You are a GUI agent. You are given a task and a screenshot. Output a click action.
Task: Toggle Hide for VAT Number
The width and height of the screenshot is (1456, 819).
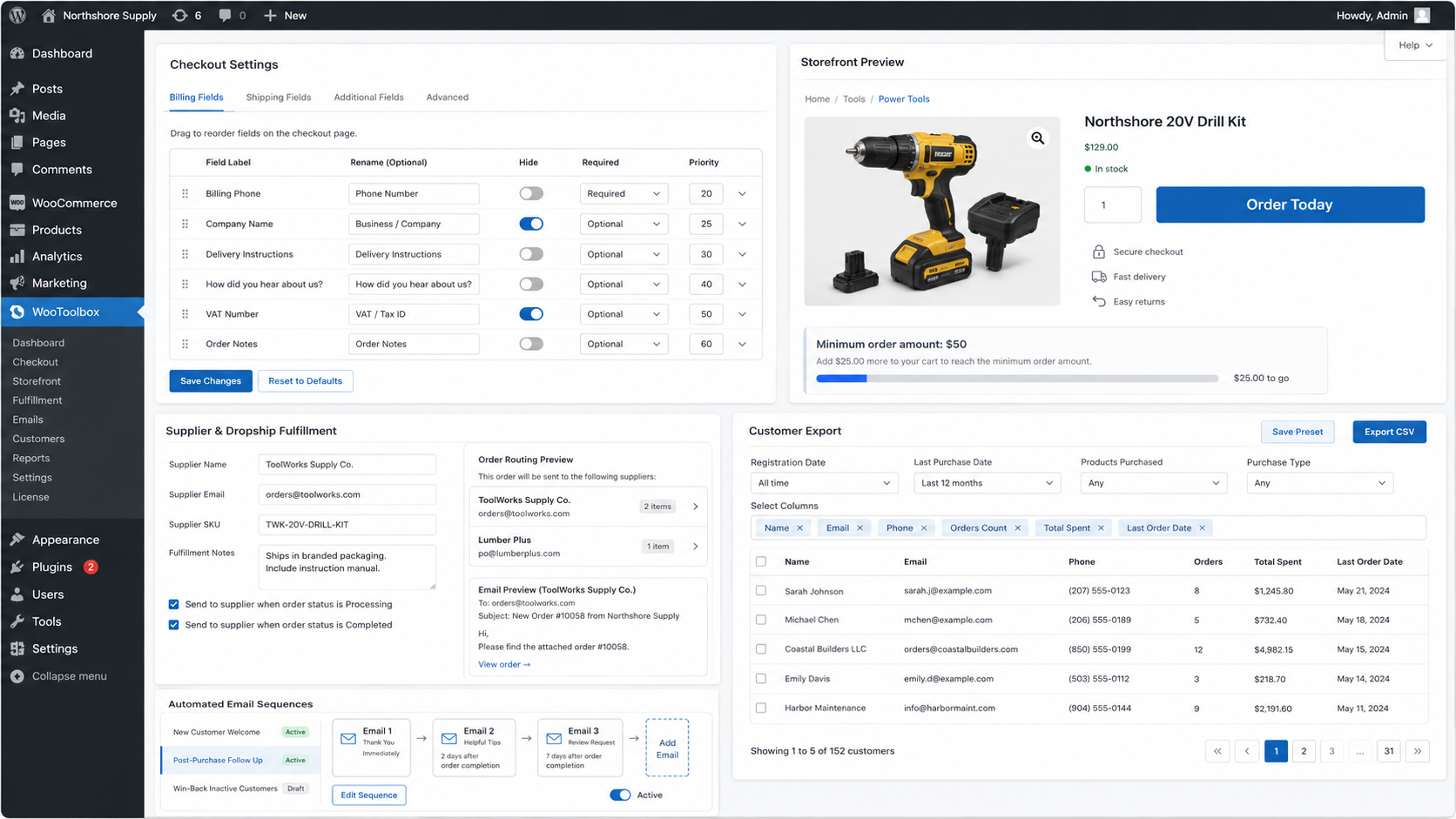(x=531, y=314)
